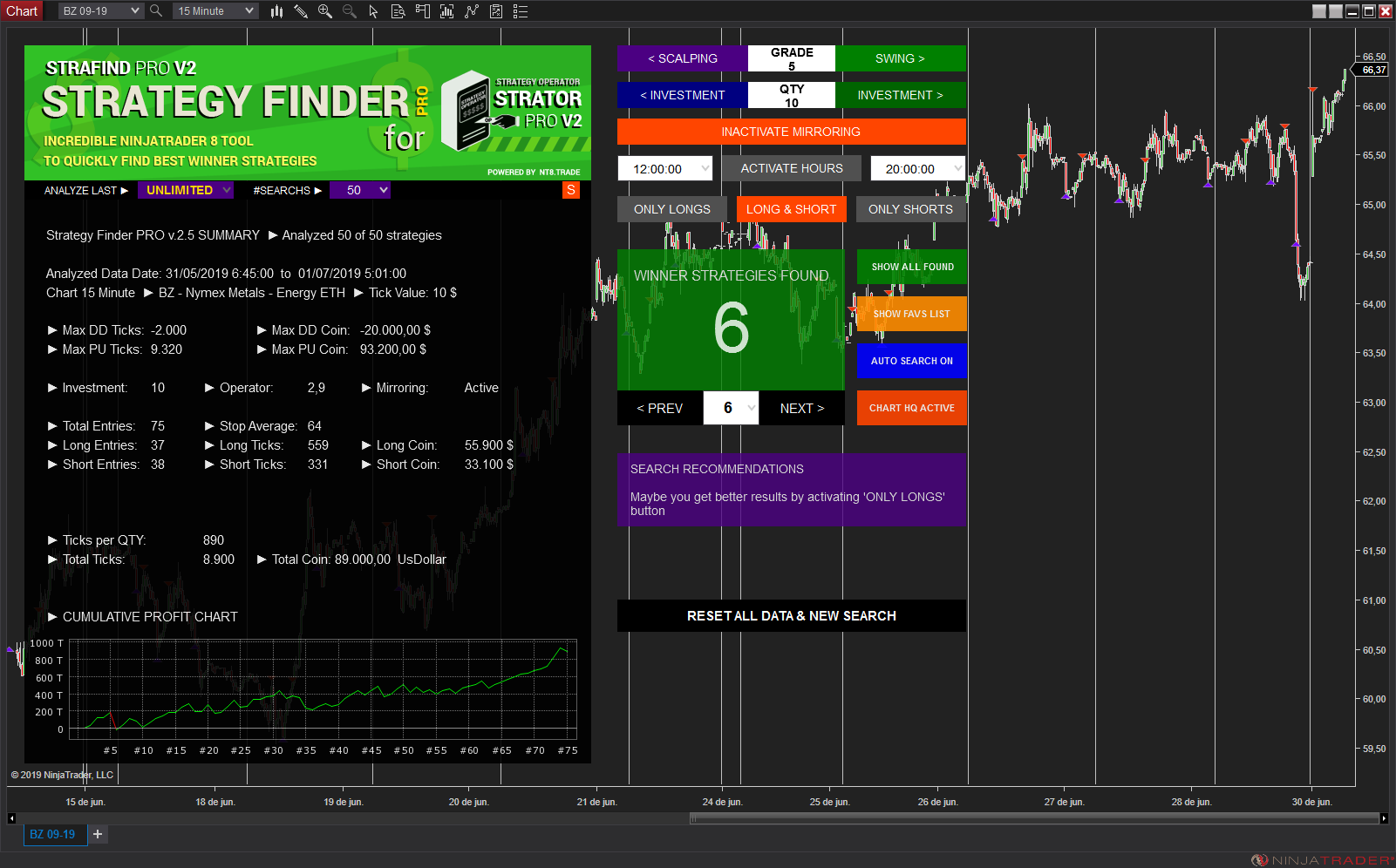This screenshot has width=1396, height=868.
Task: Click the cumulative profit chart graph
Action: (x=323, y=689)
